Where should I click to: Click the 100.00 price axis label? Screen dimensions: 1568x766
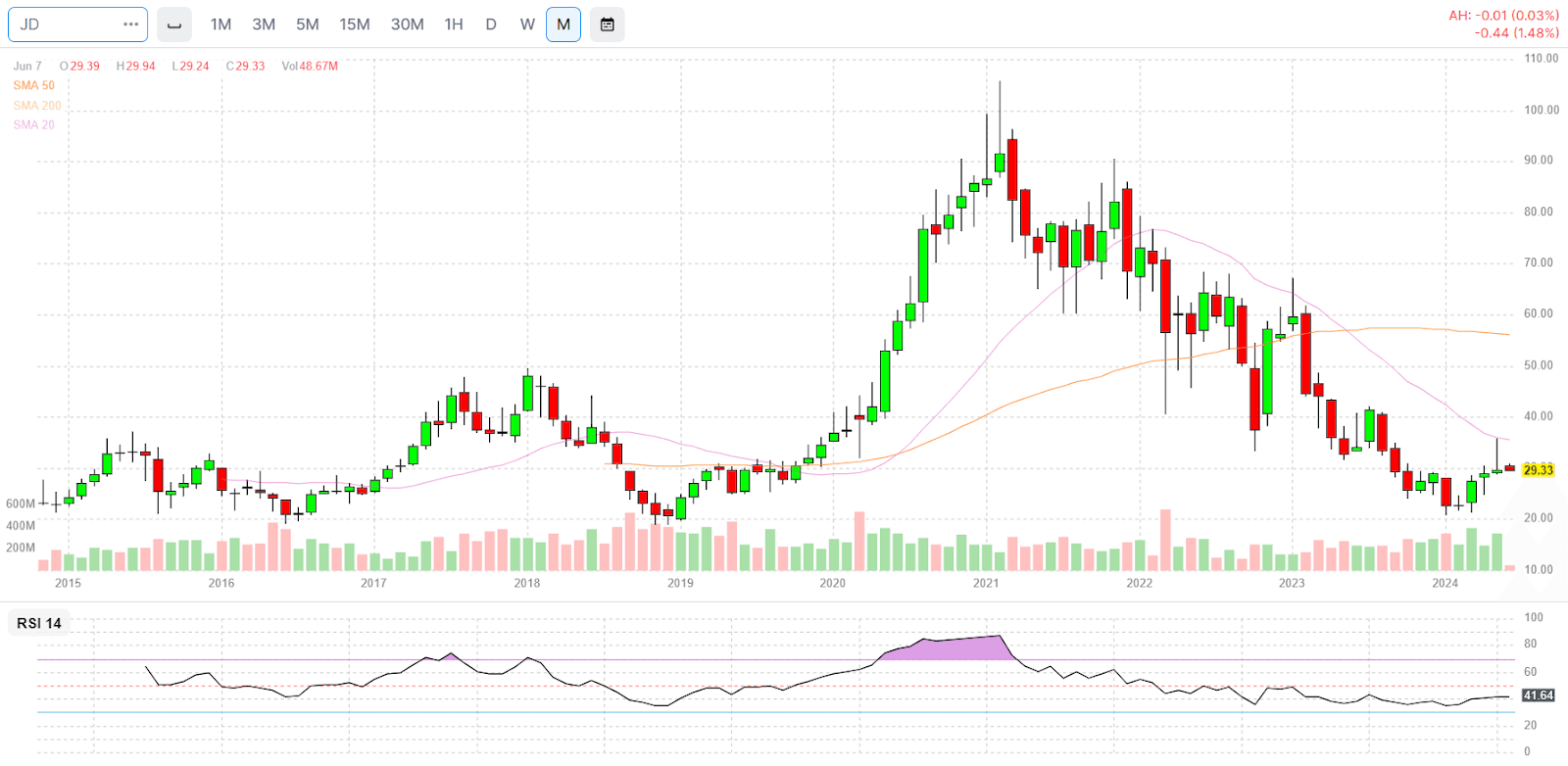(x=1542, y=110)
